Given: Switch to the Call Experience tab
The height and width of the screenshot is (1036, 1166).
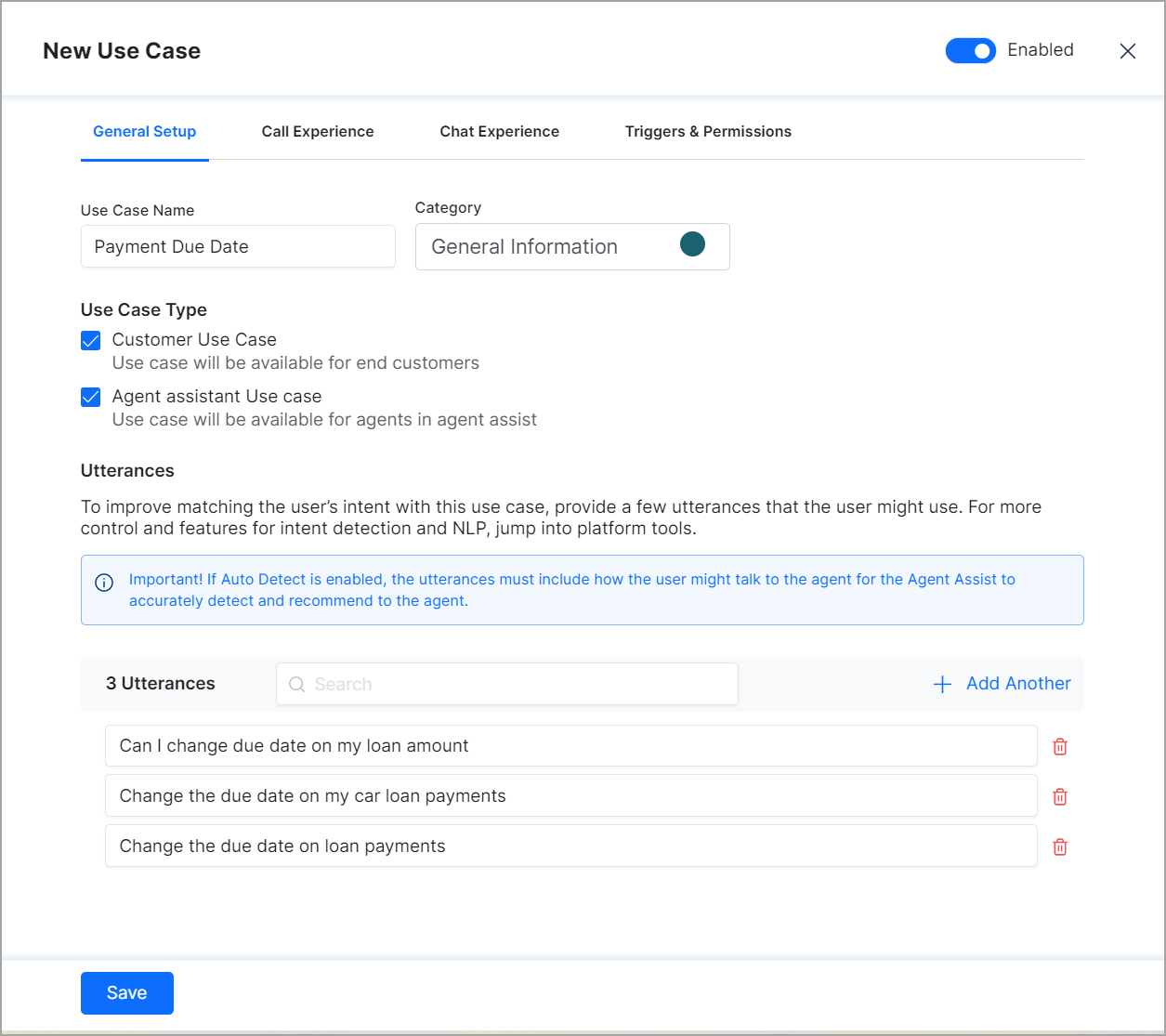Looking at the screenshot, I should pos(318,132).
